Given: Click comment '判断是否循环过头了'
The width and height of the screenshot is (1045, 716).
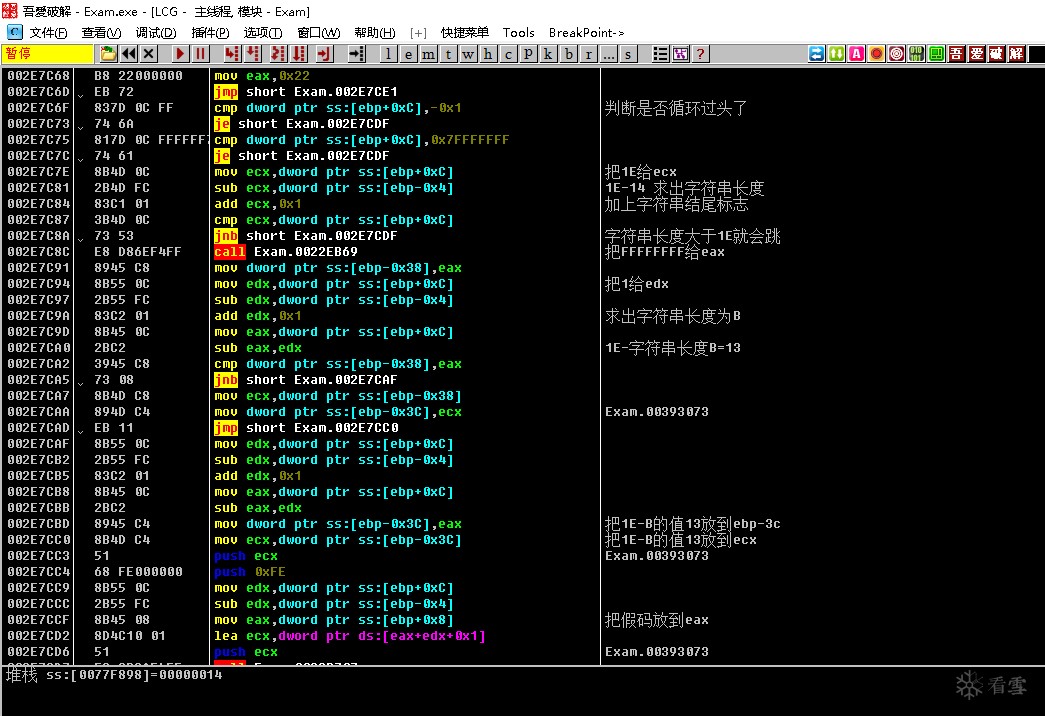Looking at the screenshot, I should pyautogui.click(x=676, y=108).
